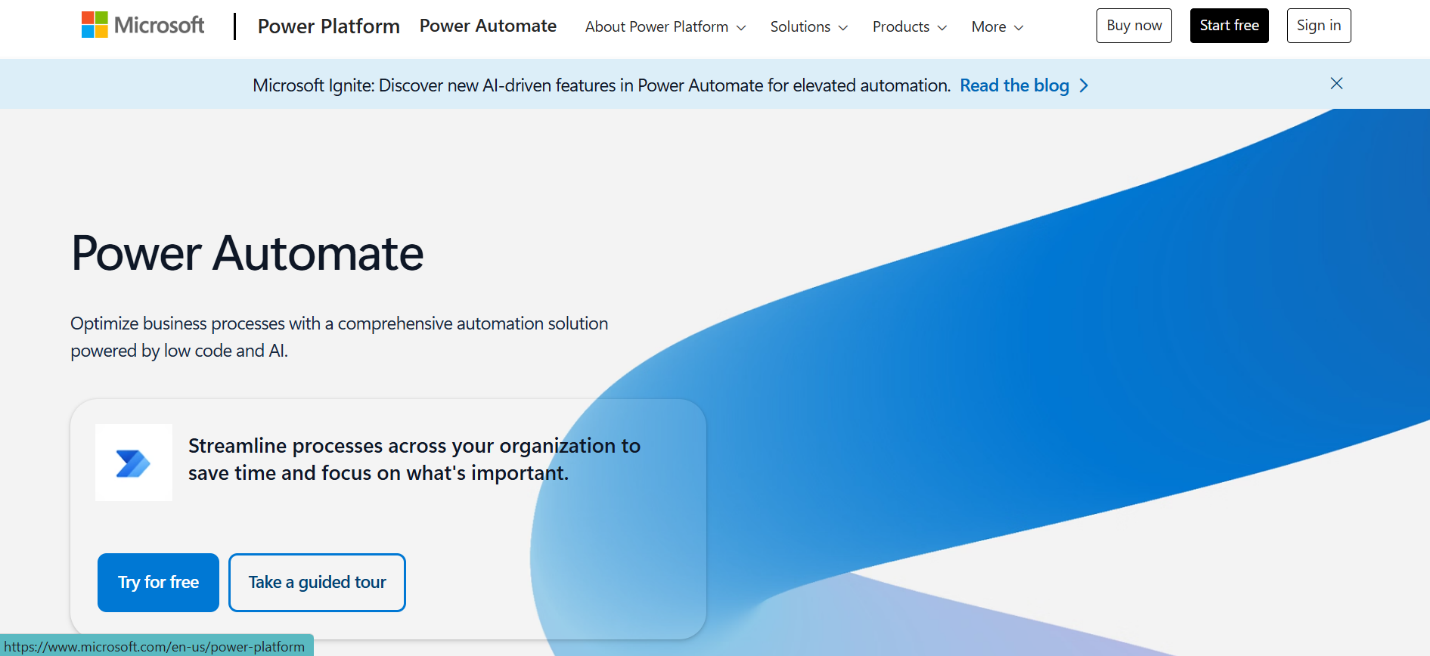Image resolution: width=1430 pixels, height=656 pixels.
Task: Click the Streamline processes card text
Action: [x=414, y=459]
